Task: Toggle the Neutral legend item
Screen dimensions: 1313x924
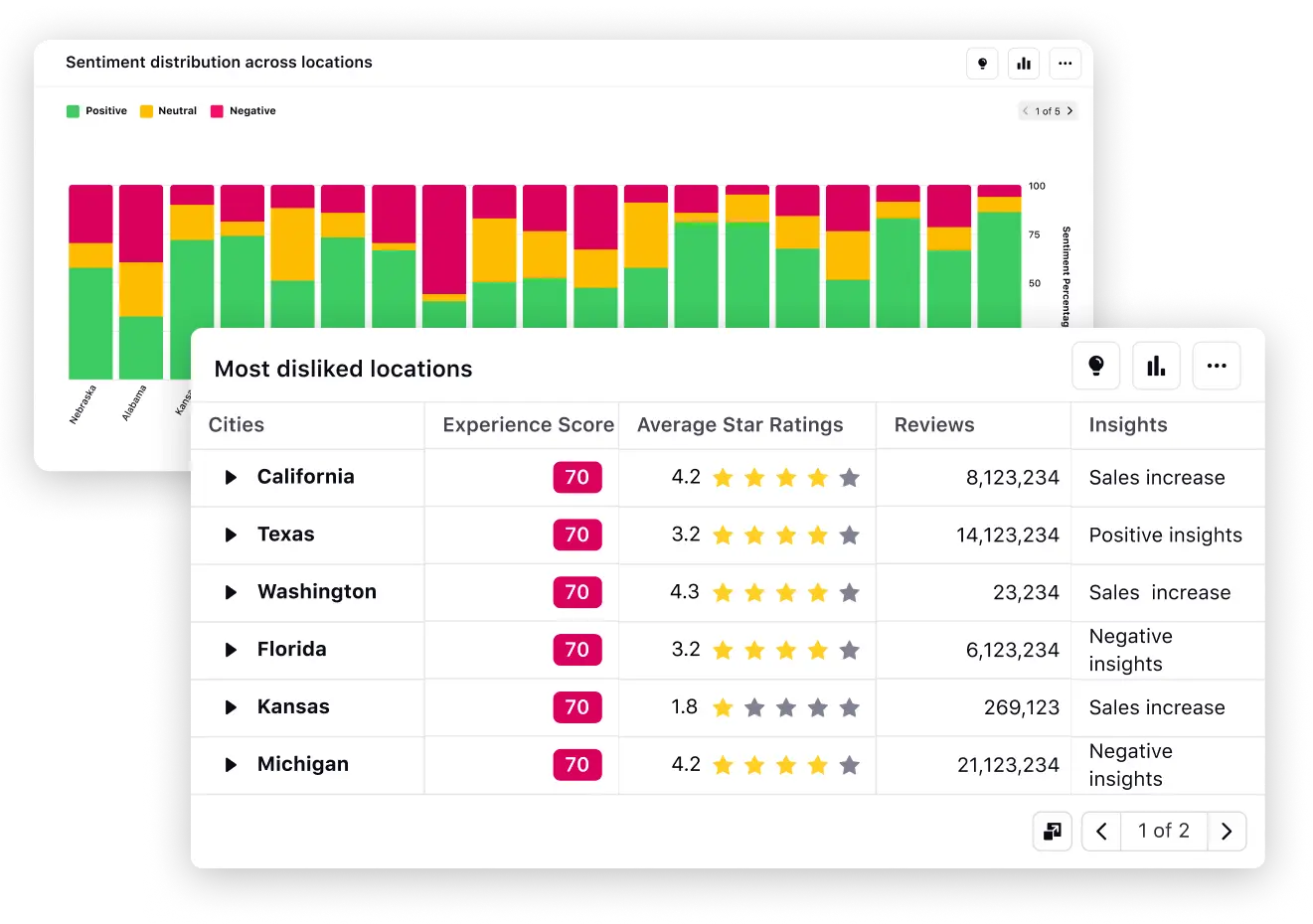Action: coord(168,110)
